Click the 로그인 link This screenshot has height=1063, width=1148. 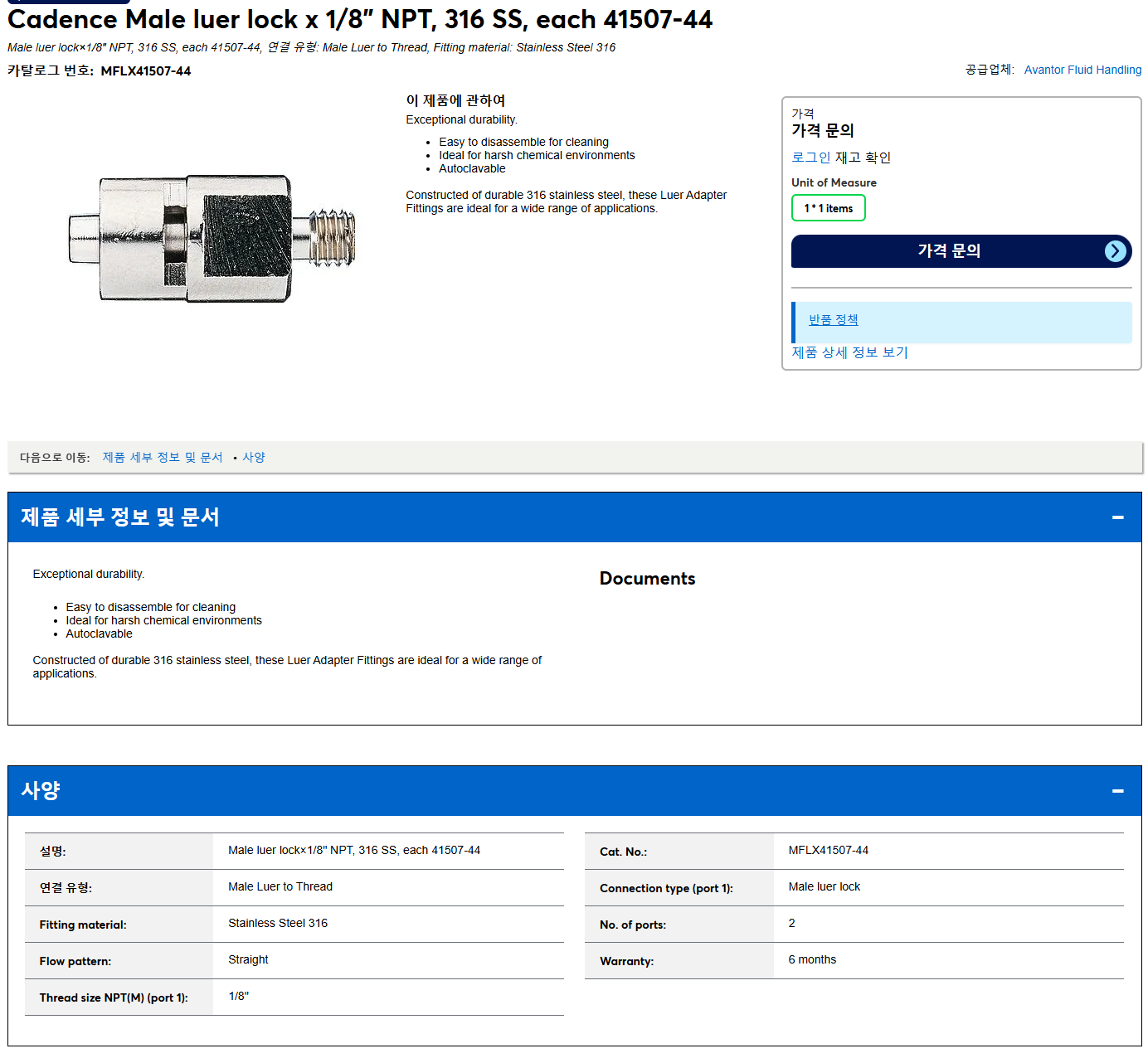810,158
